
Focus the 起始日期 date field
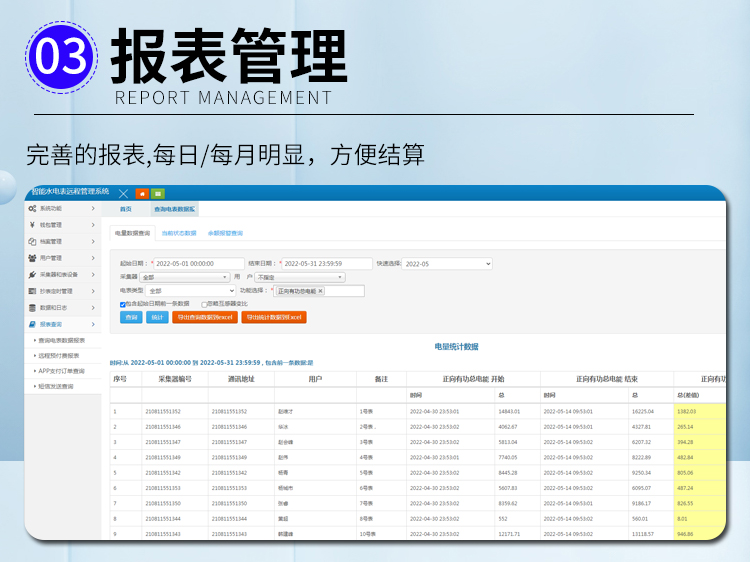(199, 264)
